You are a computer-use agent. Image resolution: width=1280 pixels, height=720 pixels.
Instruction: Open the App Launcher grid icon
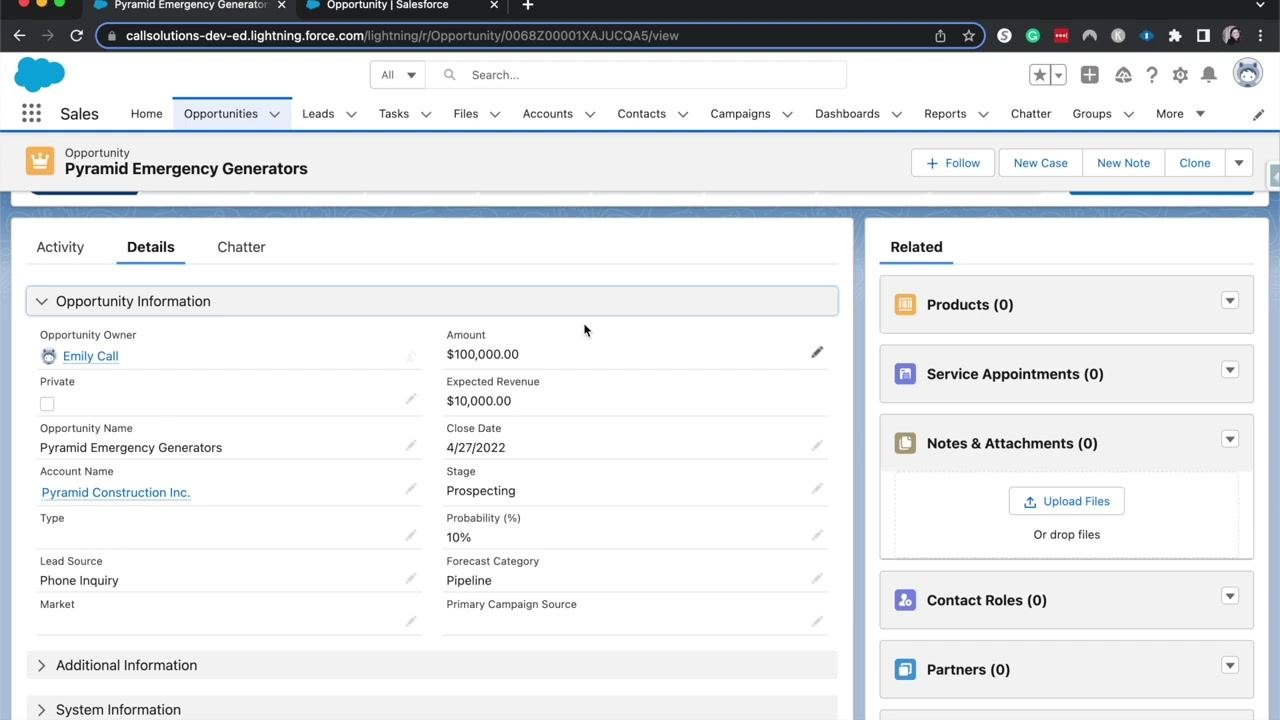(x=31, y=114)
